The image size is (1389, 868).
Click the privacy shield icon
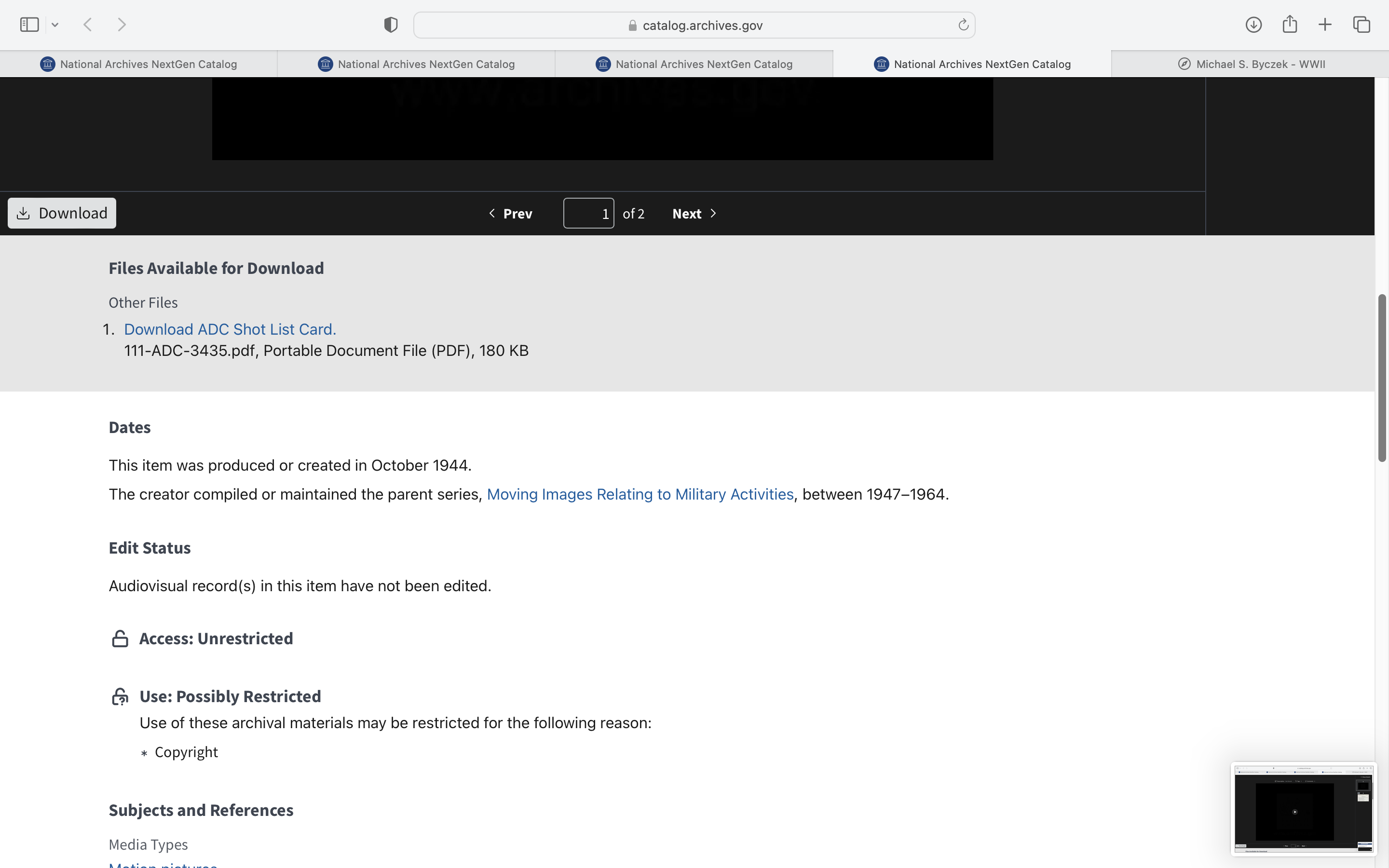(x=391, y=25)
